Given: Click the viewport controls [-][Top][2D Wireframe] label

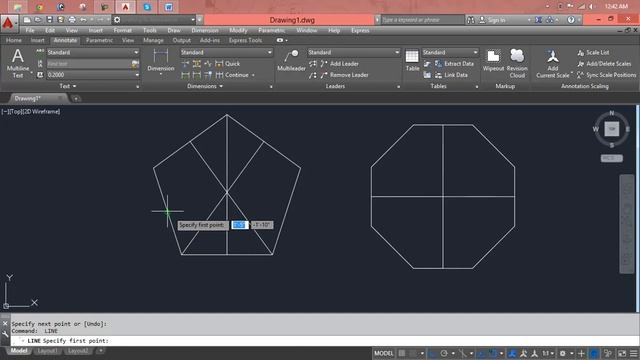Looking at the screenshot, I should pos(31,111).
